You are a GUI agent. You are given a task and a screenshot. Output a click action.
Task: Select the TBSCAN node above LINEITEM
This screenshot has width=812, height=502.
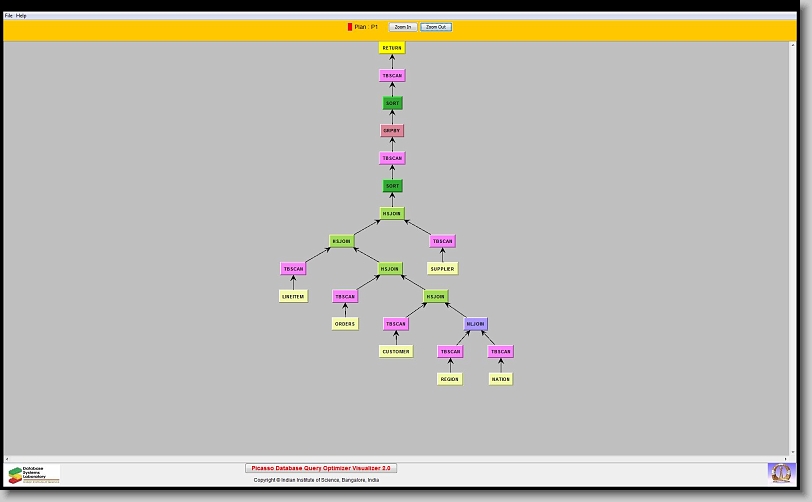[293, 269]
